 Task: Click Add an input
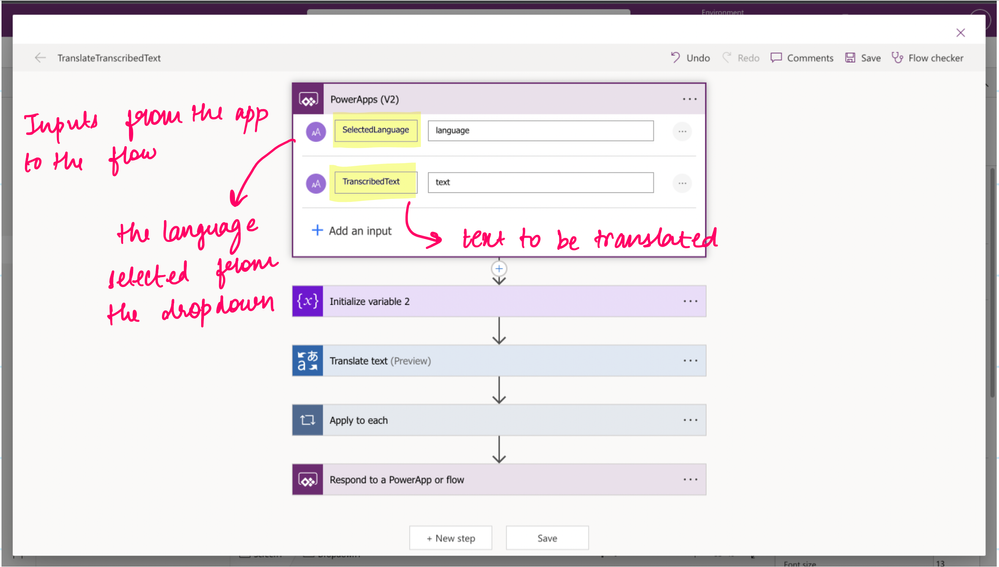351,231
